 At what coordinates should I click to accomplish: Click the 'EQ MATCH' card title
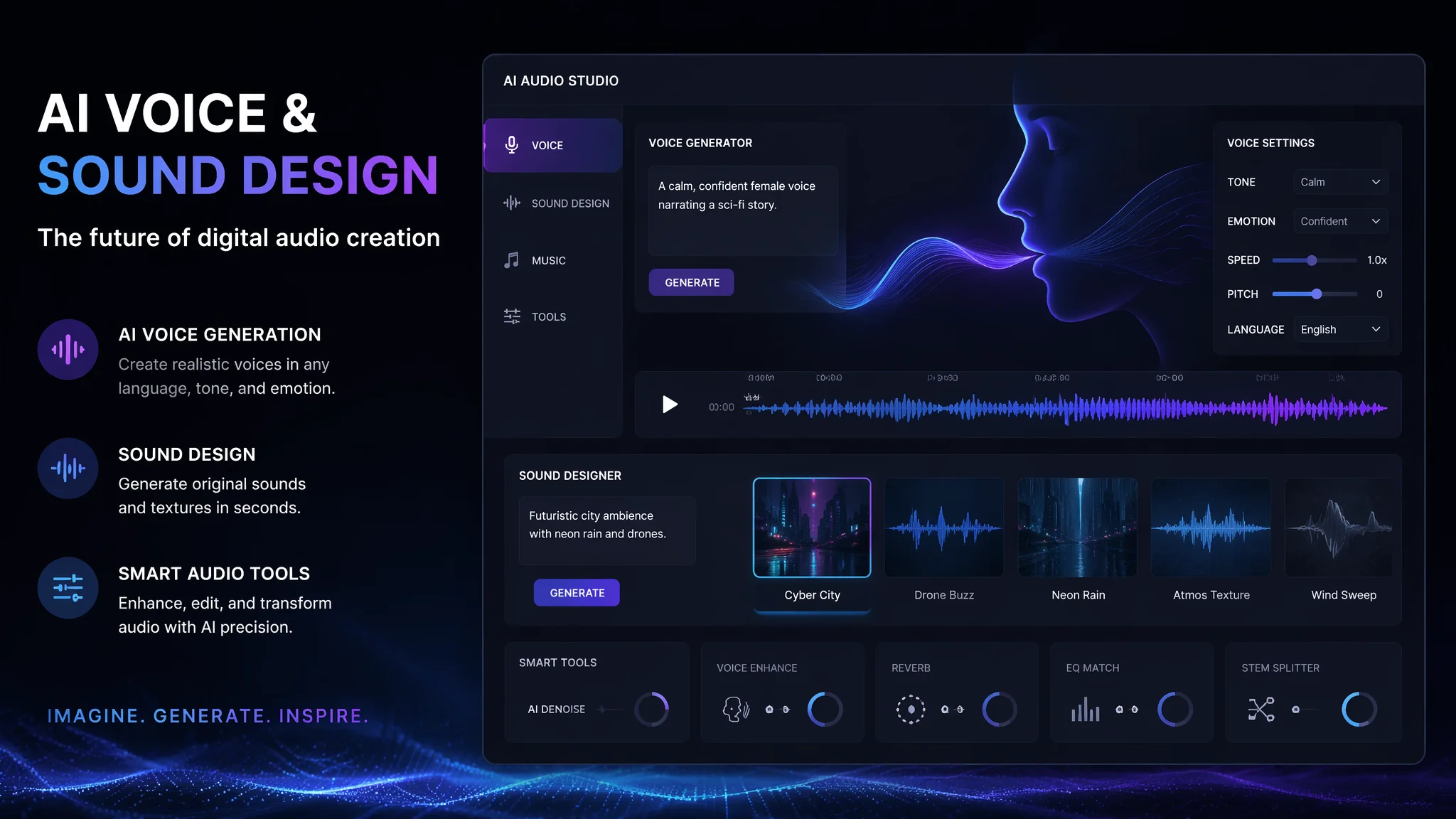coord(1093,668)
